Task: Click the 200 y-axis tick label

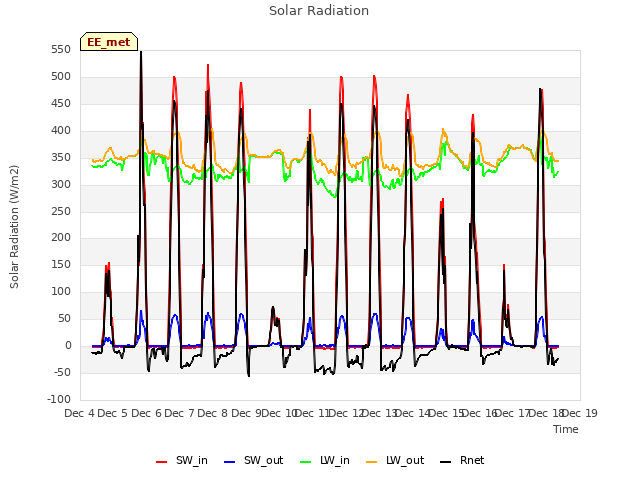Action: click(61, 238)
